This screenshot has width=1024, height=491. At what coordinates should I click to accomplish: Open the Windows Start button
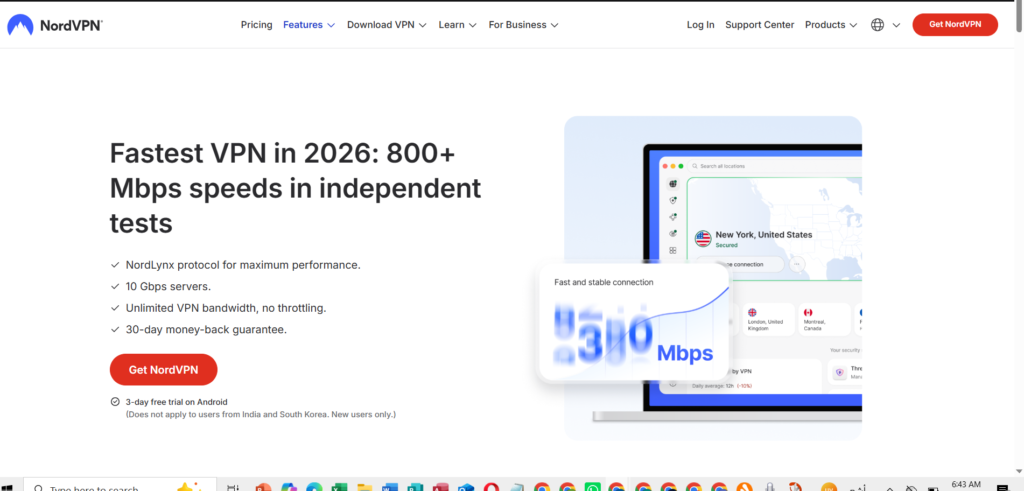click(x=8, y=487)
